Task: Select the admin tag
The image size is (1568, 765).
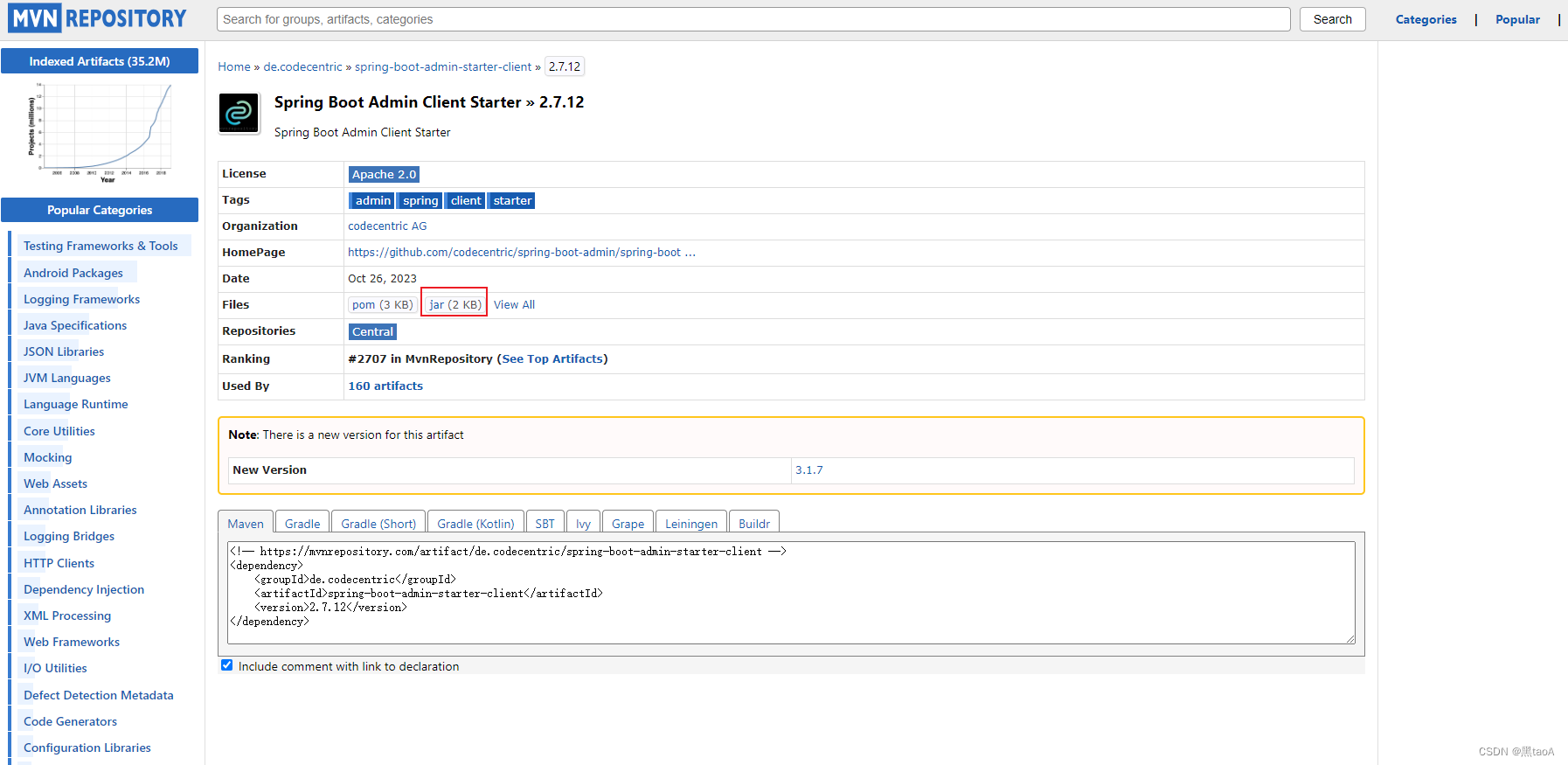Action: (373, 201)
